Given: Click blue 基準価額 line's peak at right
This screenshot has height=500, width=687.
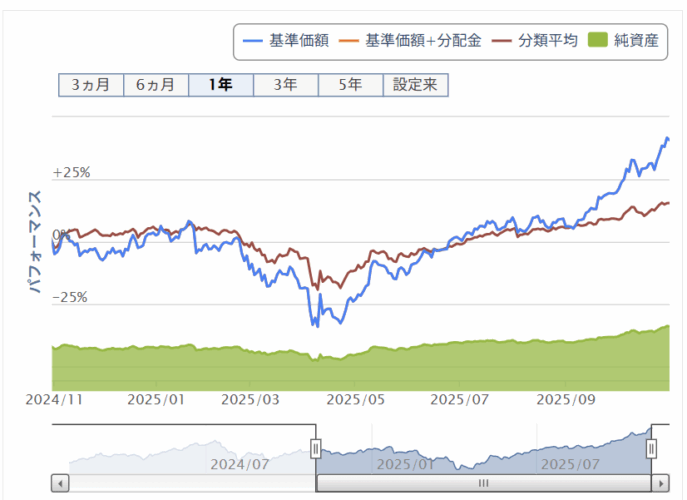Looking at the screenshot, I should tap(666, 138).
